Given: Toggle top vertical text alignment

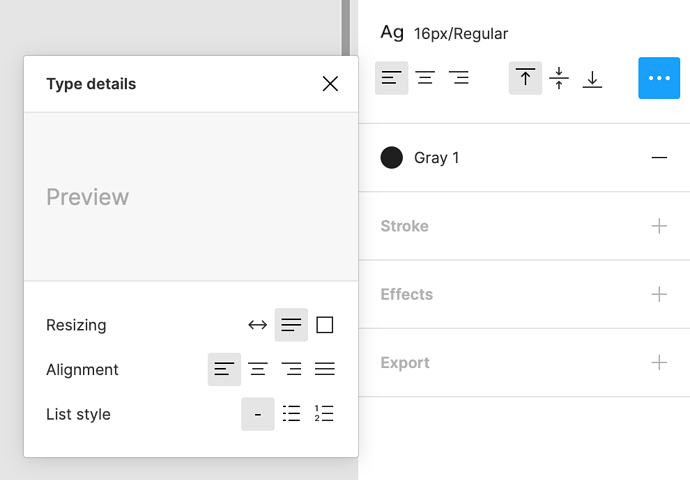Looking at the screenshot, I should pyautogui.click(x=525, y=78).
